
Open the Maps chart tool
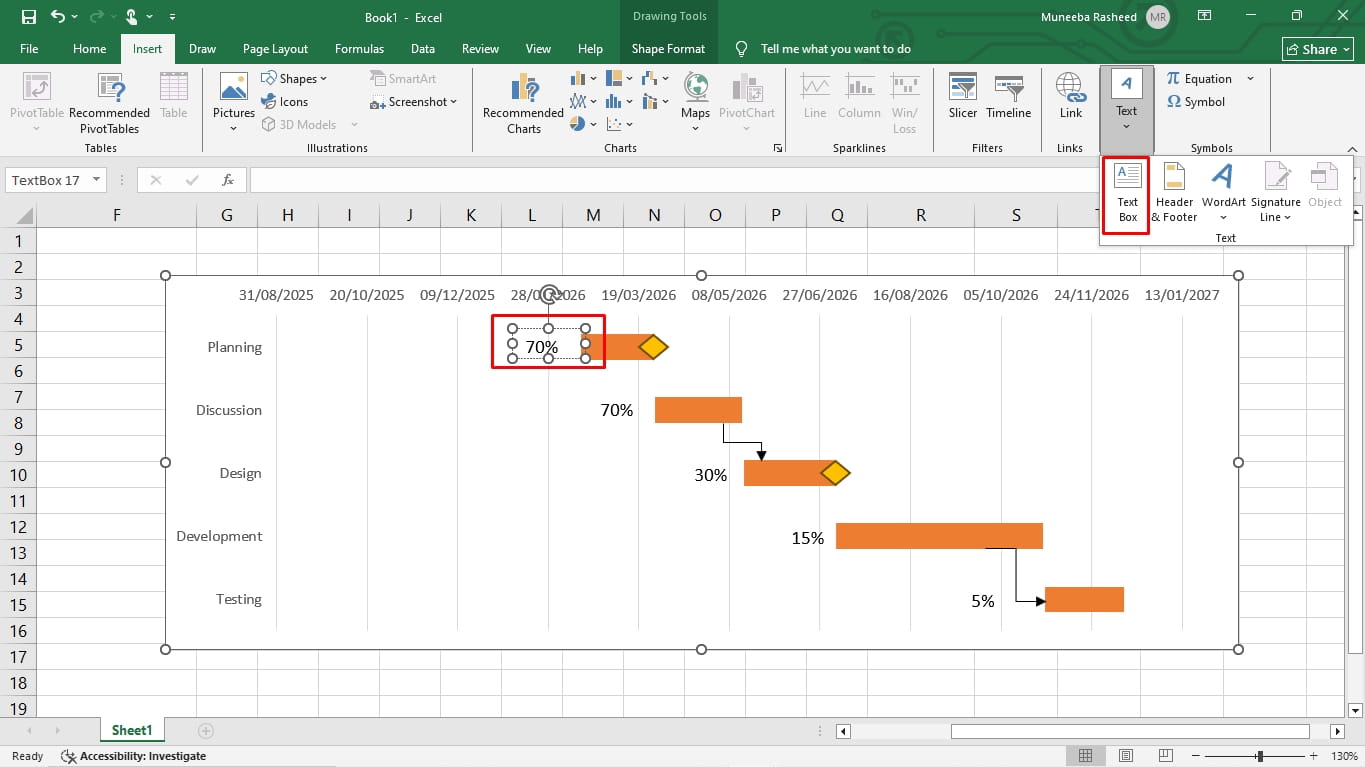point(695,102)
